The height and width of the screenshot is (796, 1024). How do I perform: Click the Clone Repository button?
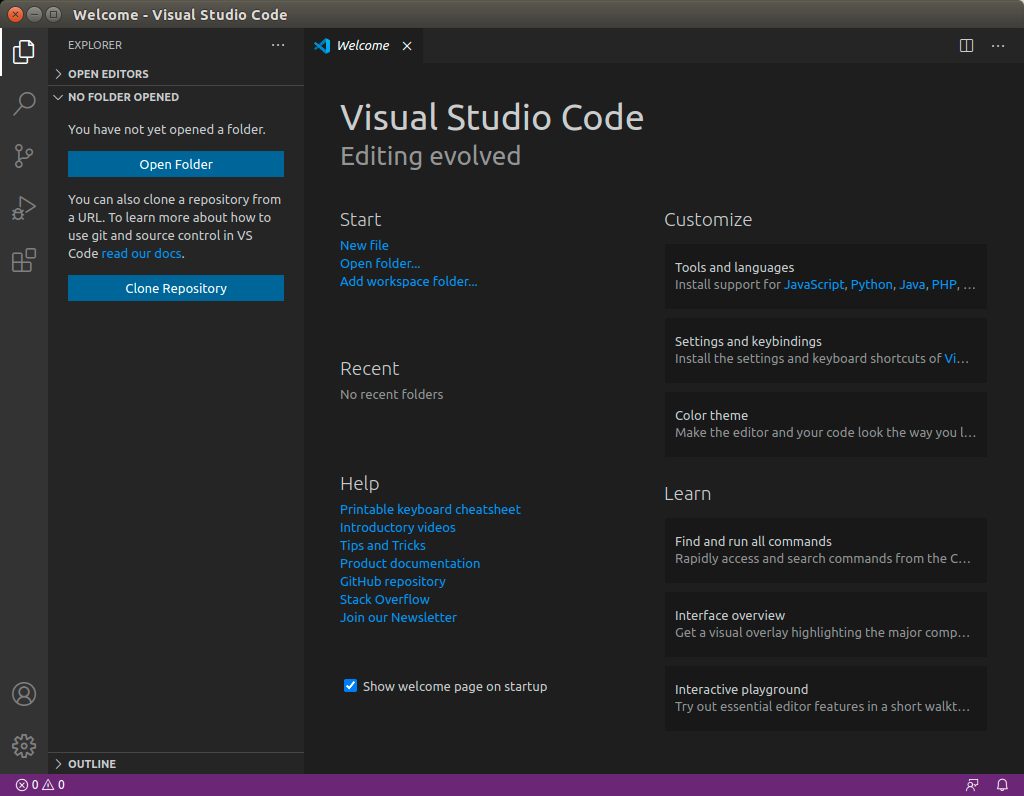point(176,288)
